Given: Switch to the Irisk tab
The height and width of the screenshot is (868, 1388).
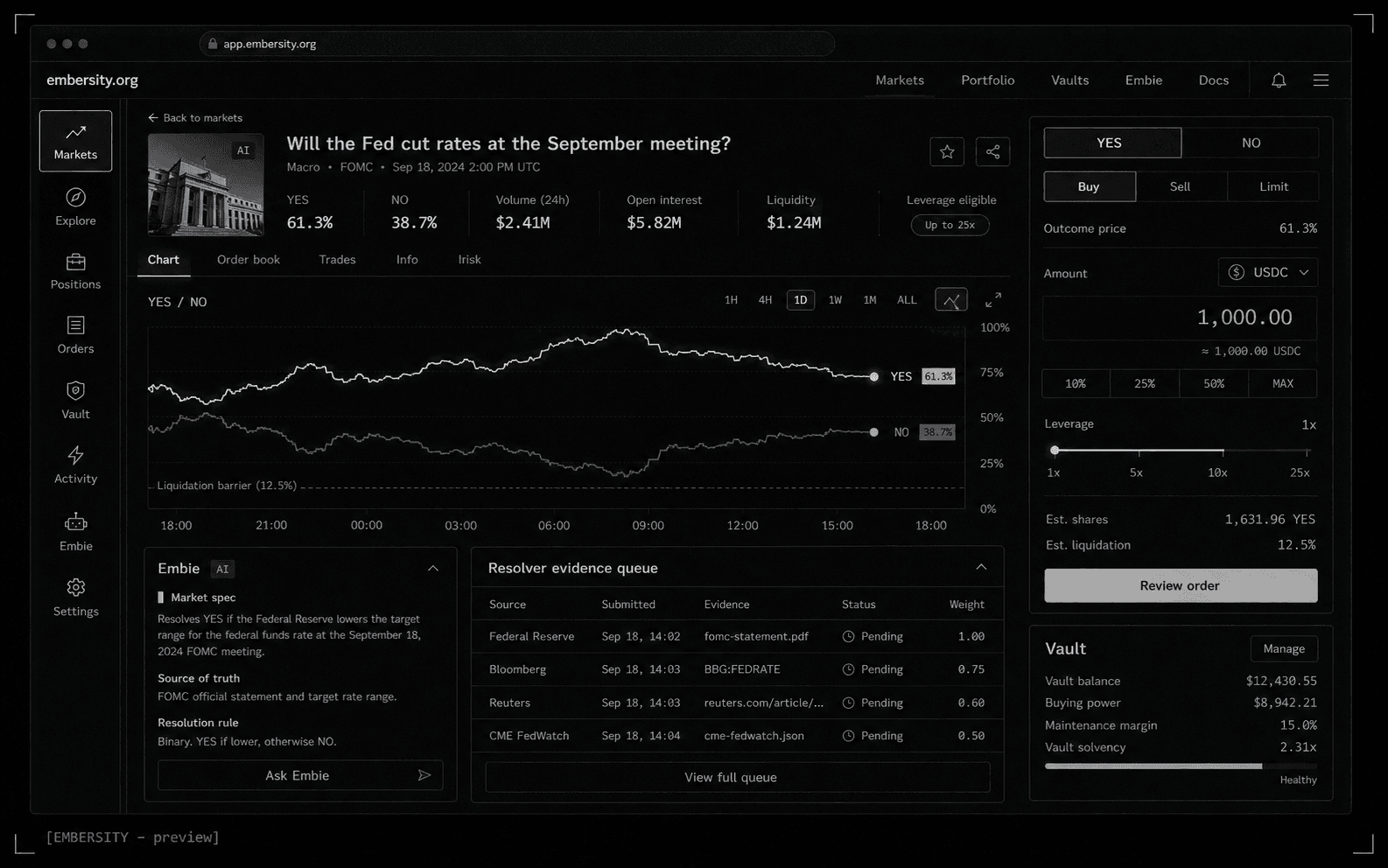Looking at the screenshot, I should [469, 260].
